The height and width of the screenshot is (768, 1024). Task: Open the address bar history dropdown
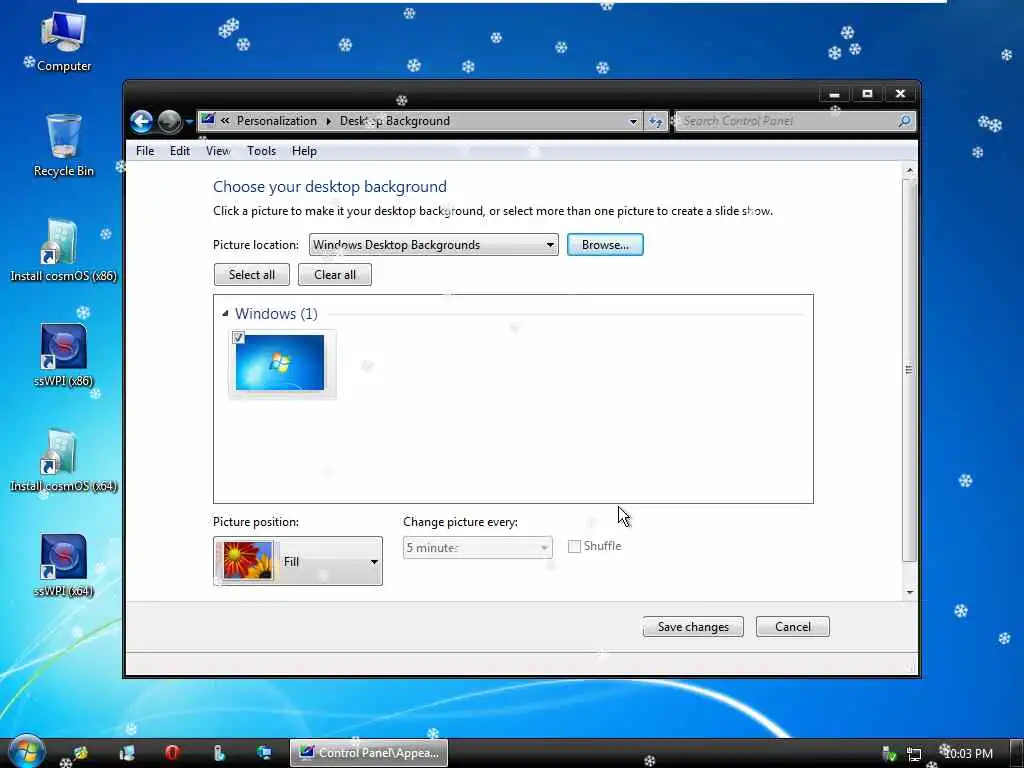632,121
